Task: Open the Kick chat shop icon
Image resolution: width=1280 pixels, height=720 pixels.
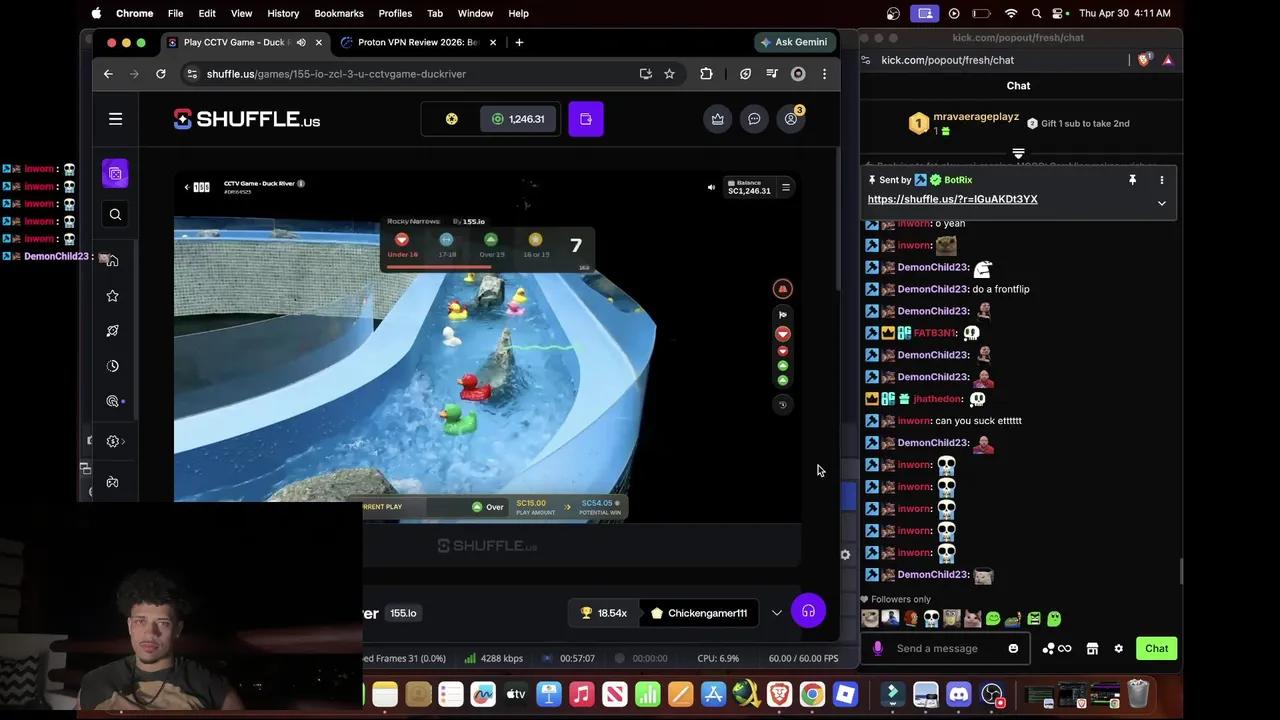Action: [1092, 648]
